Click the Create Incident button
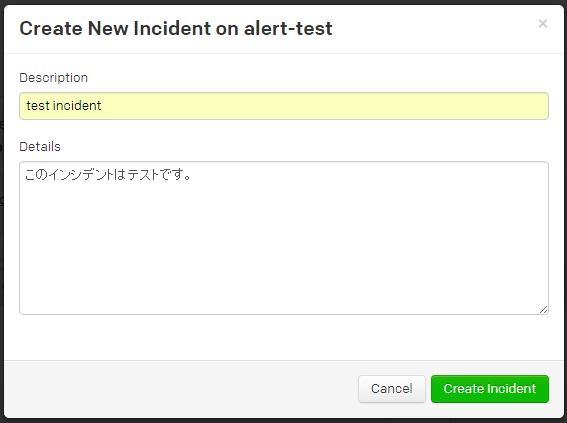Image resolution: width=567 pixels, height=423 pixels. 490,389
